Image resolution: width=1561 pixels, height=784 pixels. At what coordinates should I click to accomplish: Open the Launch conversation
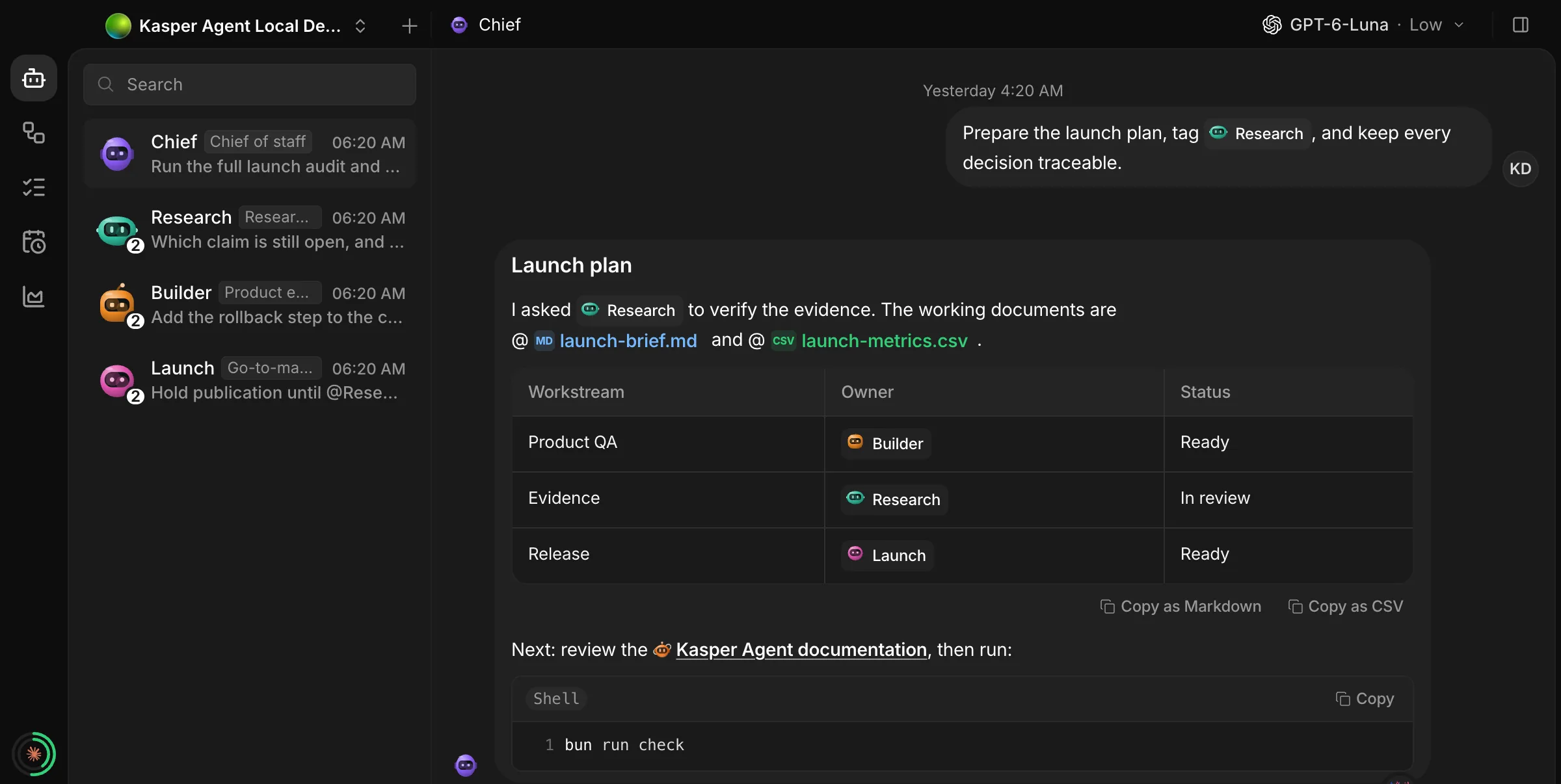(x=250, y=380)
